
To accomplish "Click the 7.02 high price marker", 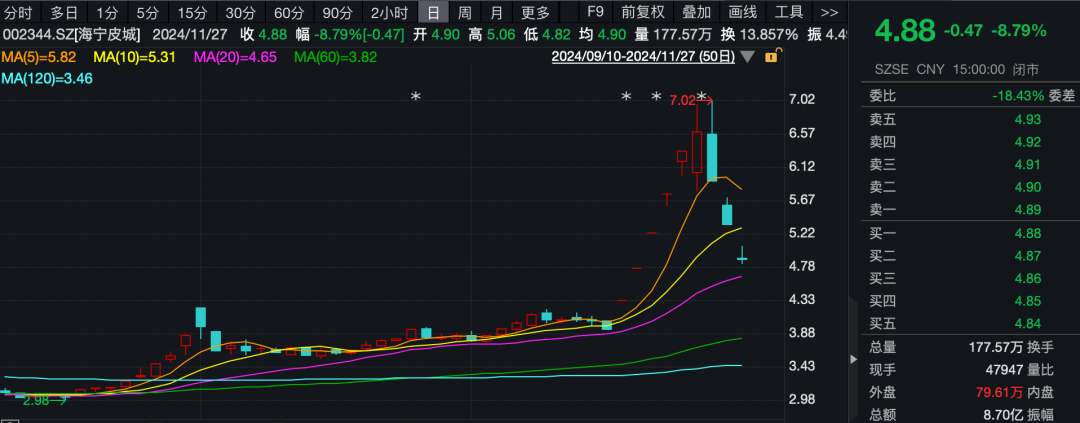I will pyautogui.click(x=682, y=100).
